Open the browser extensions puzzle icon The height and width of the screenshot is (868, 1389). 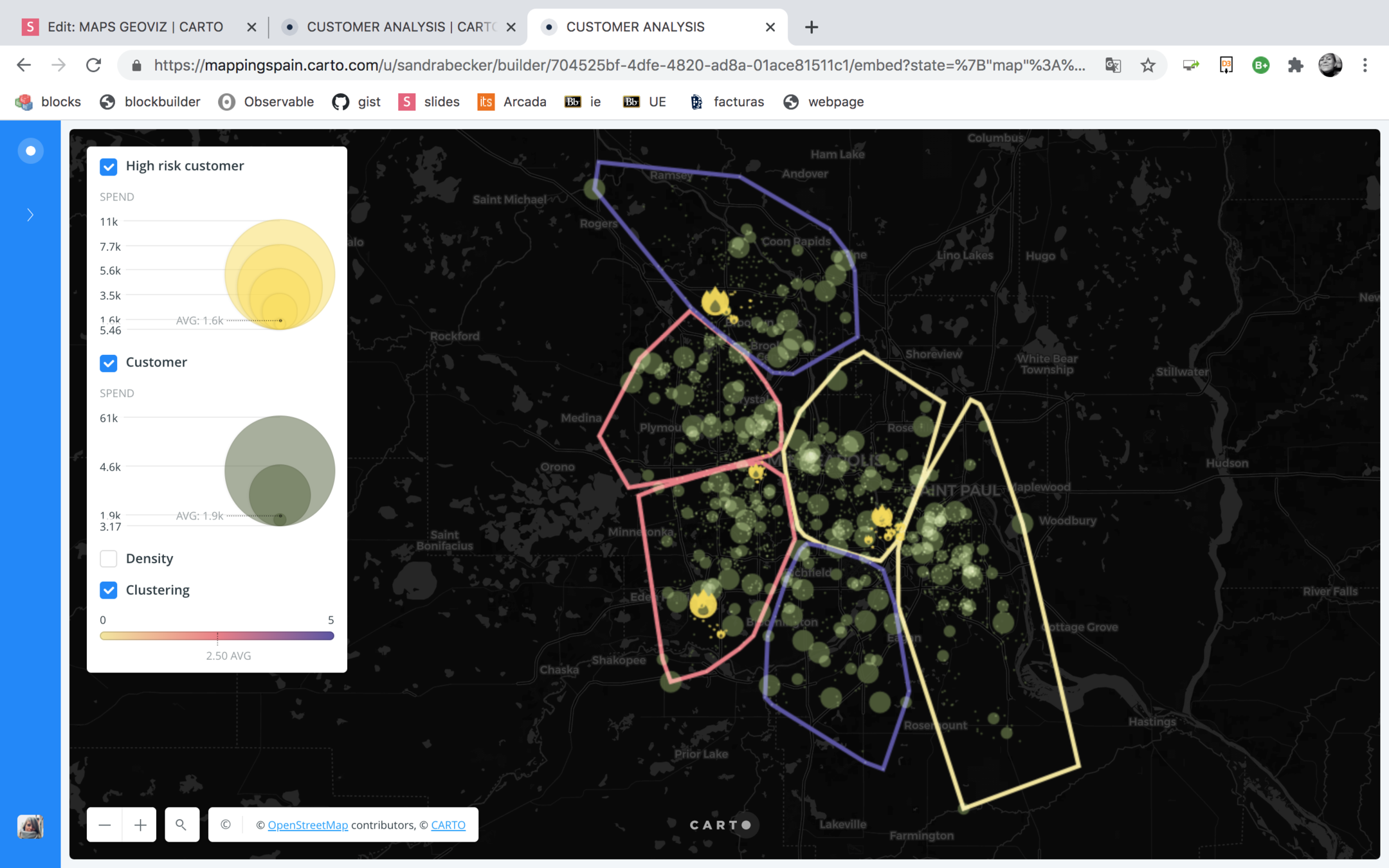(1295, 65)
